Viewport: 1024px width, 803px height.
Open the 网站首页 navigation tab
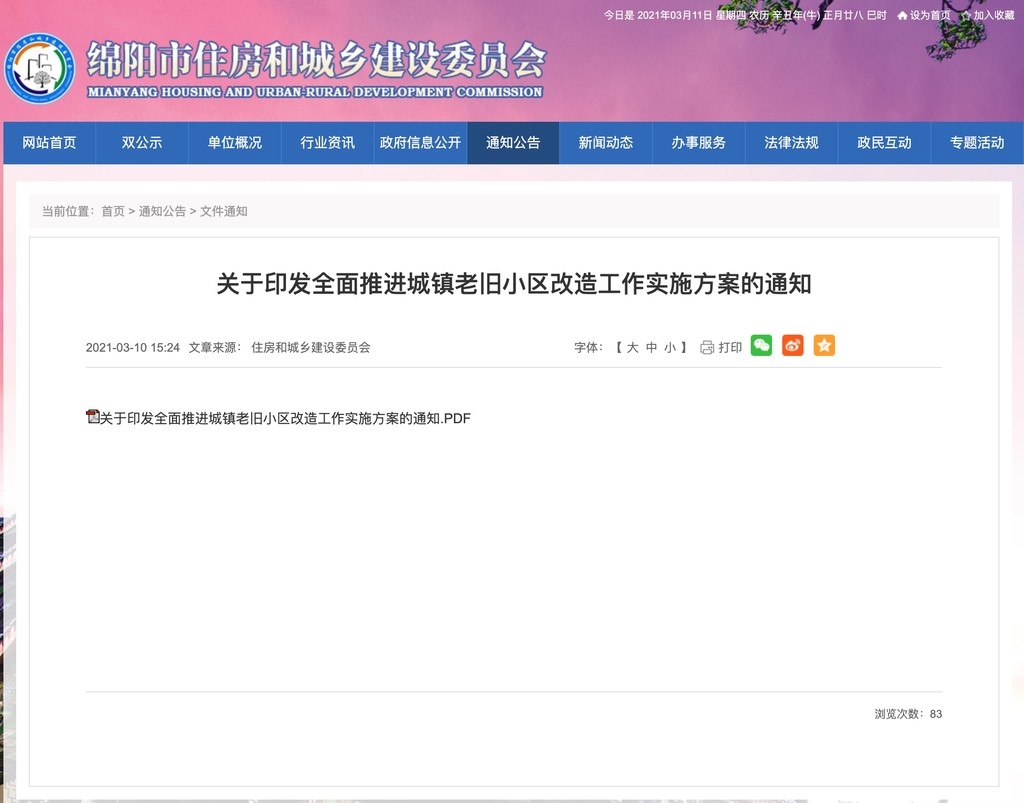tap(49, 143)
